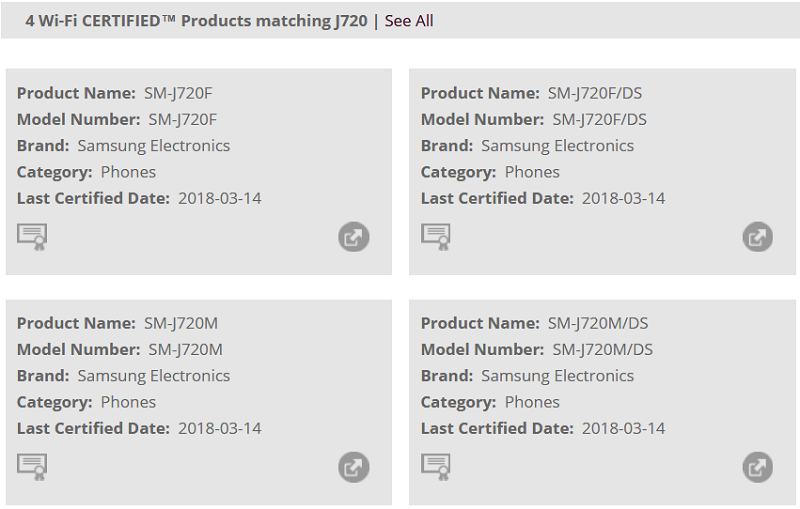Viewport: 800px width, 509px height.
Task: Click the Phones category in SM-J720M card
Action: pyautogui.click(x=128, y=402)
